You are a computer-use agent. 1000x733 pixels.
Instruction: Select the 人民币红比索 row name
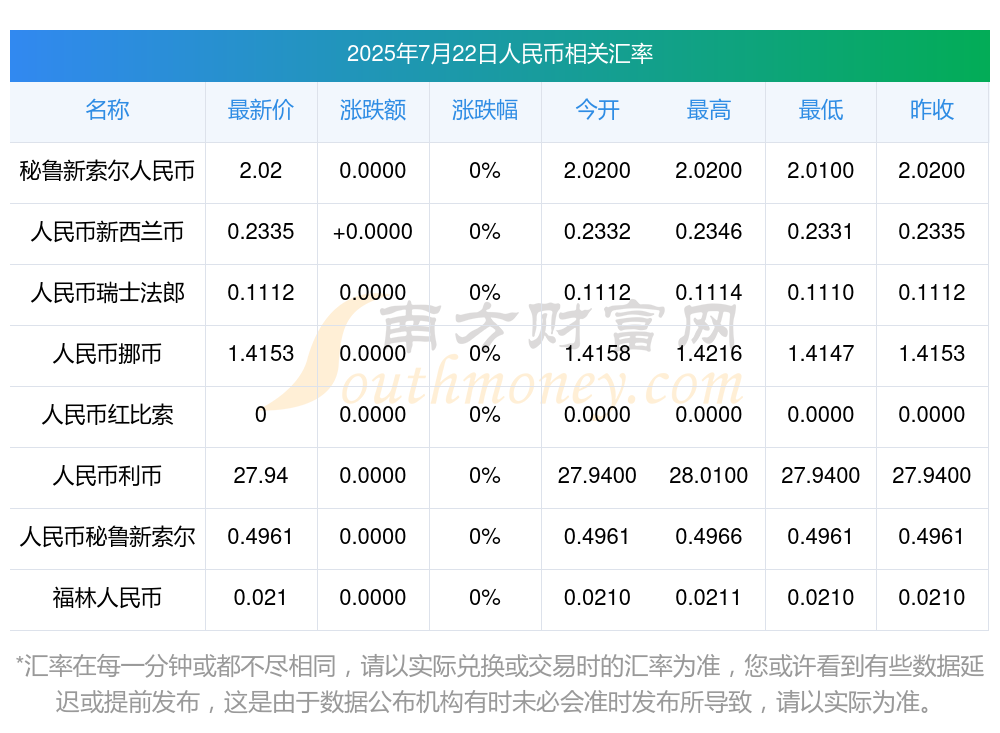pos(107,415)
